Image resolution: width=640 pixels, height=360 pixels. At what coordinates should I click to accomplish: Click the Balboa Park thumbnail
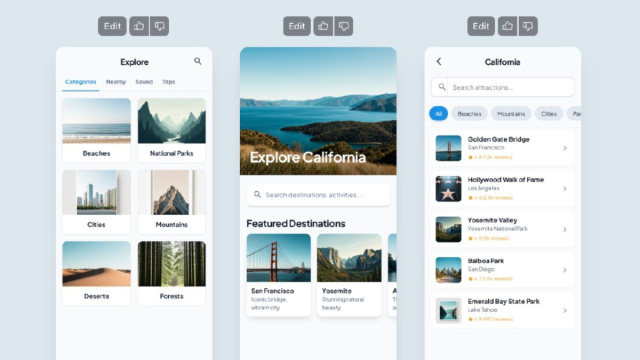tap(448, 270)
